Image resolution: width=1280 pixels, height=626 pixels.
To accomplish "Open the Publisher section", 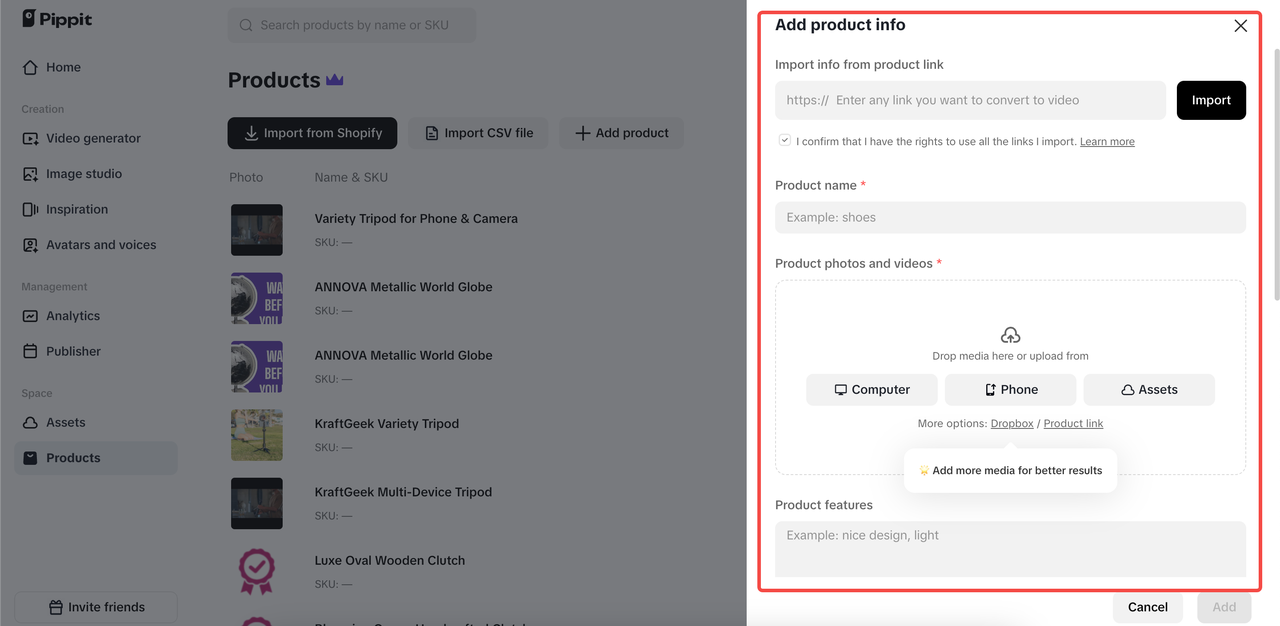I will point(72,351).
